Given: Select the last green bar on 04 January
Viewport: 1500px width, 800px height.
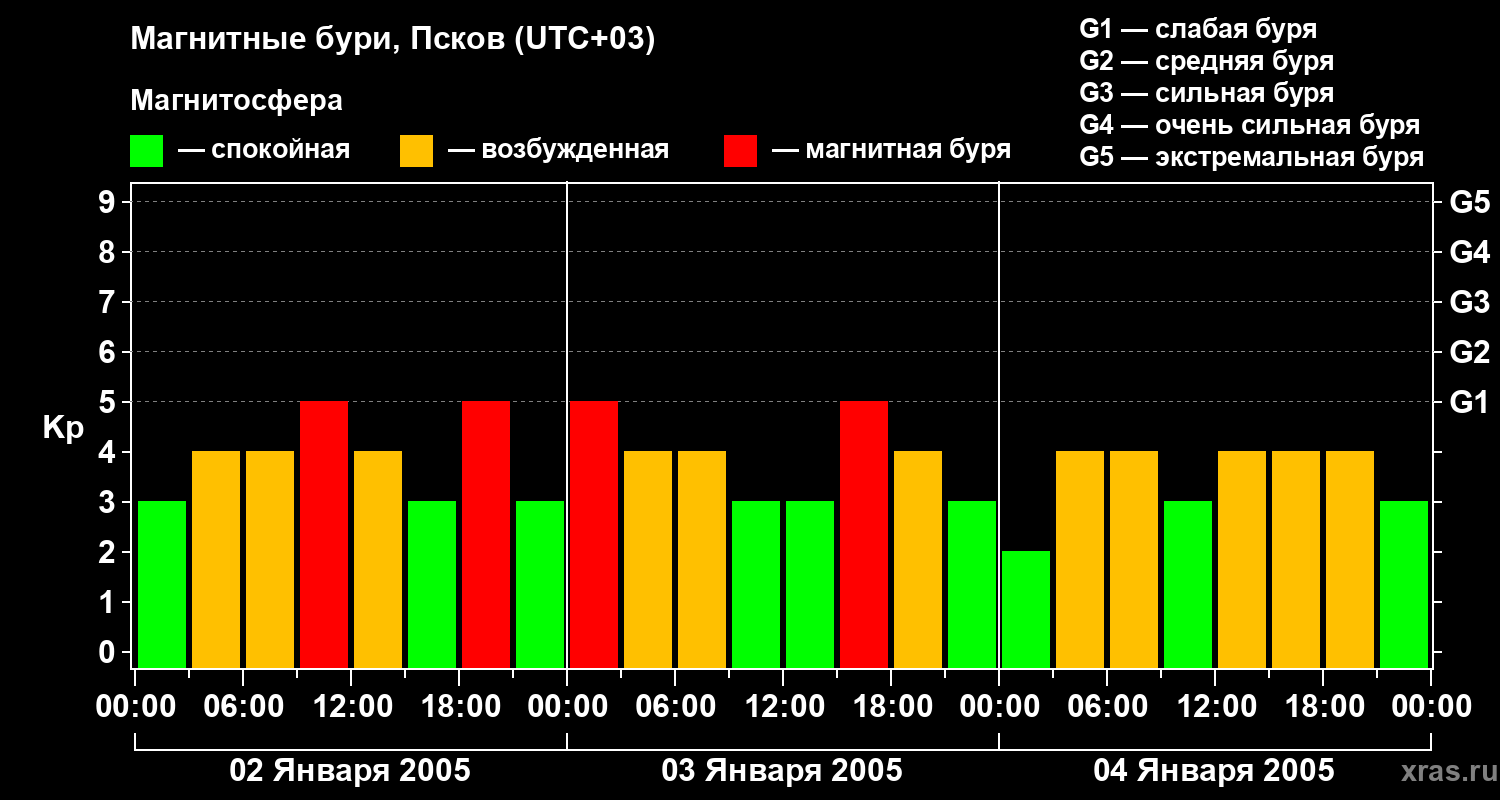Looking at the screenshot, I should point(1404,584).
